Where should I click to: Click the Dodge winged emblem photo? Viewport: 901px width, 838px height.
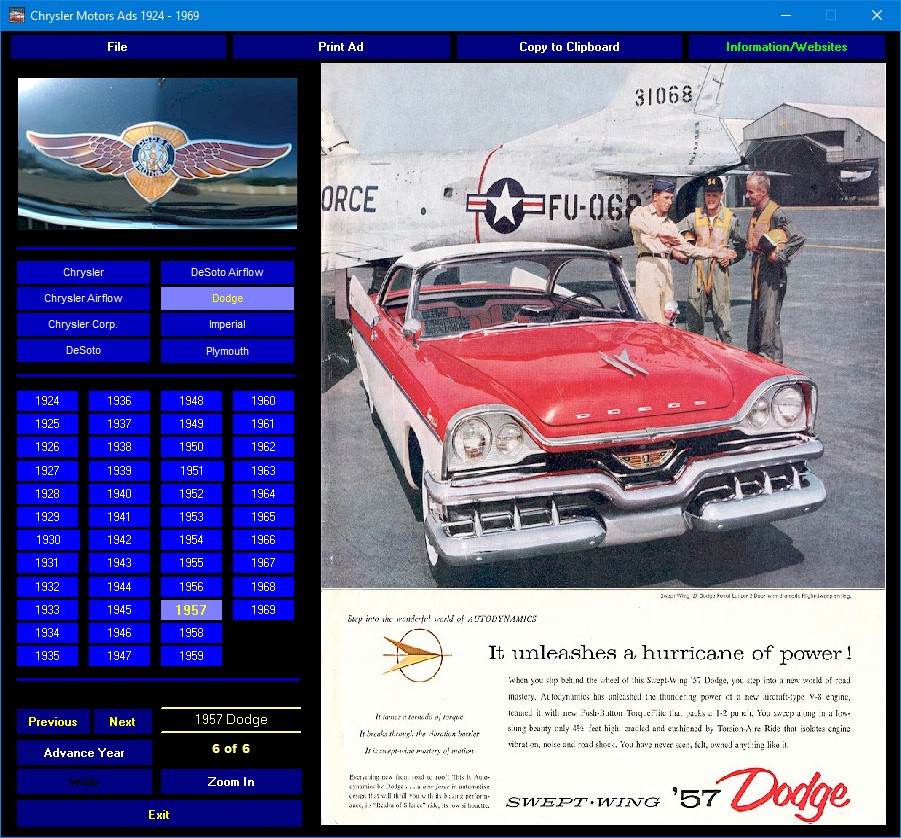pyautogui.click(x=157, y=153)
